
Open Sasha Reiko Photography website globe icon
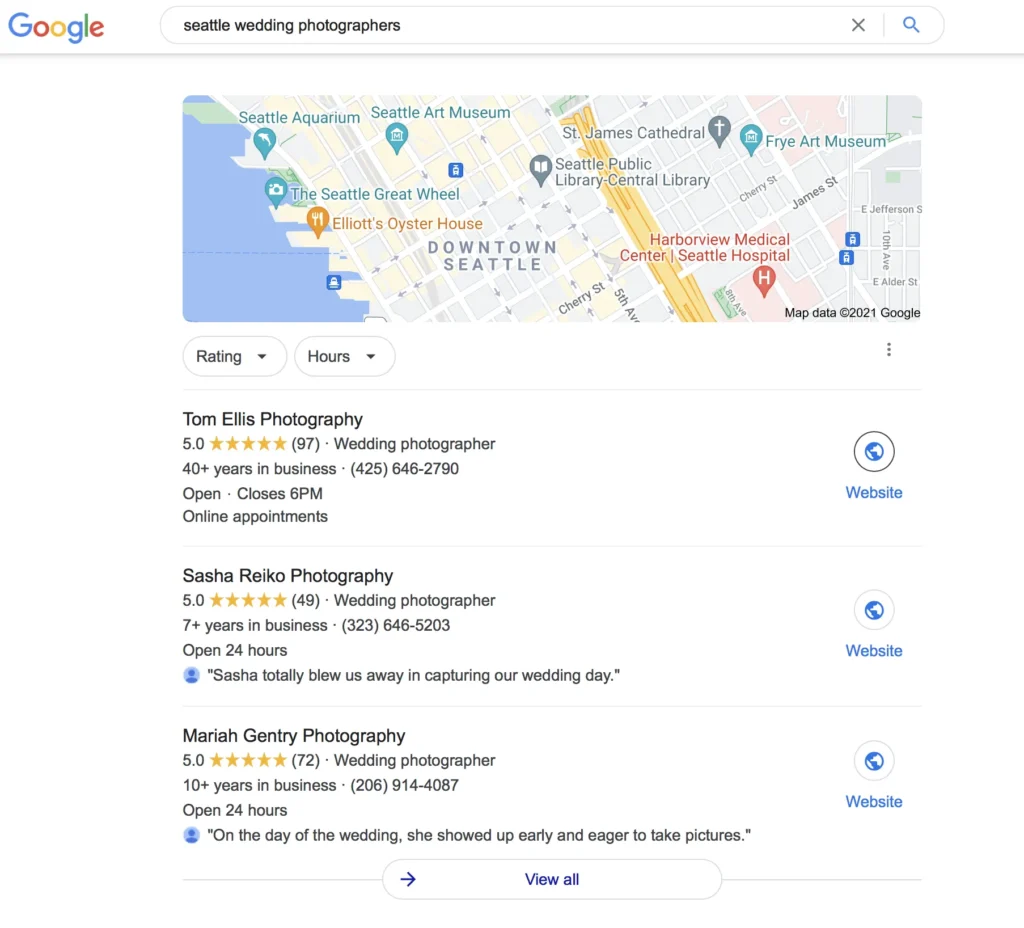tap(874, 610)
